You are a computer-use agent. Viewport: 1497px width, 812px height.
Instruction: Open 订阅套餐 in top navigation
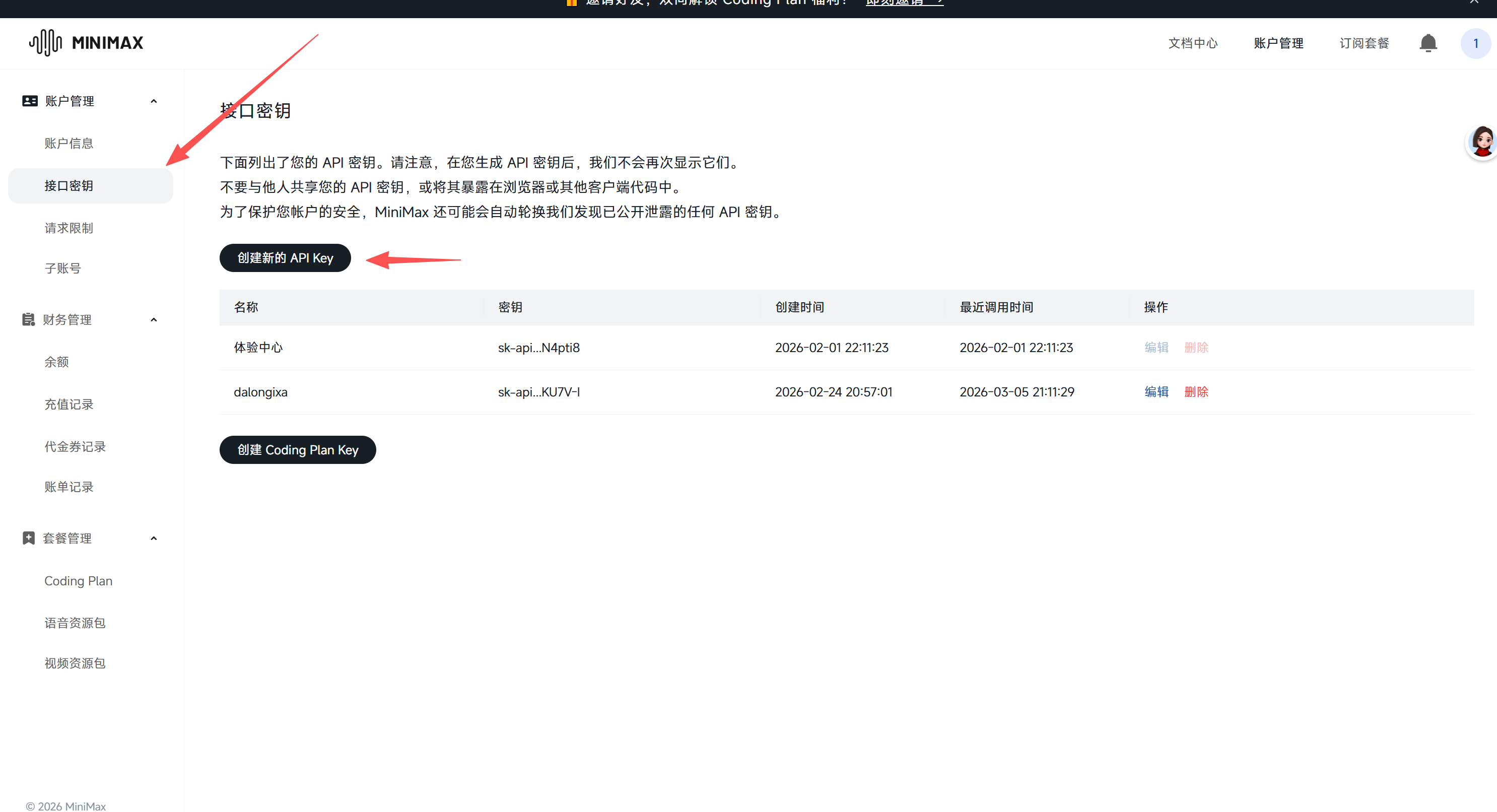(1364, 43)
